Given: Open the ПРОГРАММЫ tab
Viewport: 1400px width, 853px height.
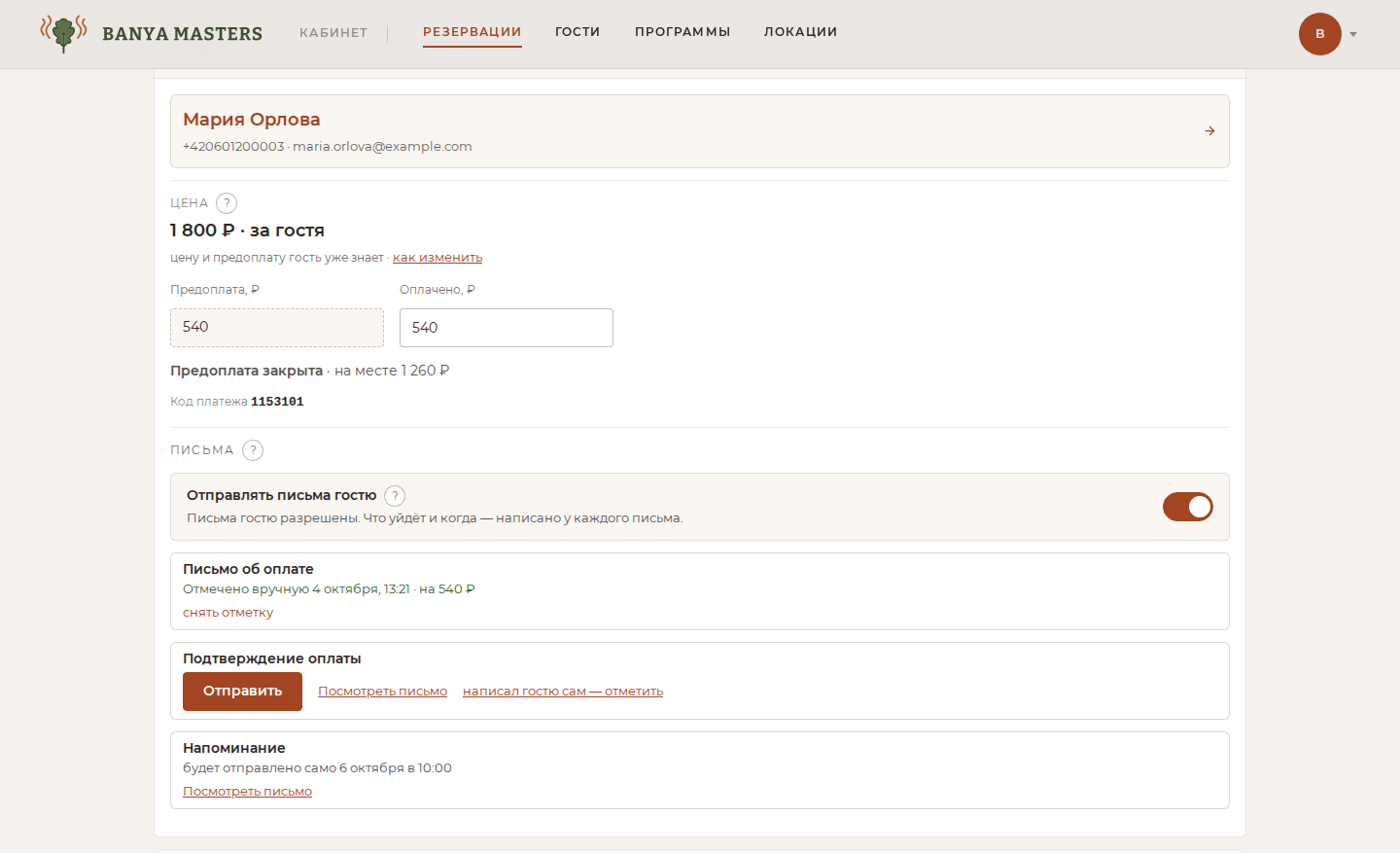Looking at the screenshot, I should 682,32.
